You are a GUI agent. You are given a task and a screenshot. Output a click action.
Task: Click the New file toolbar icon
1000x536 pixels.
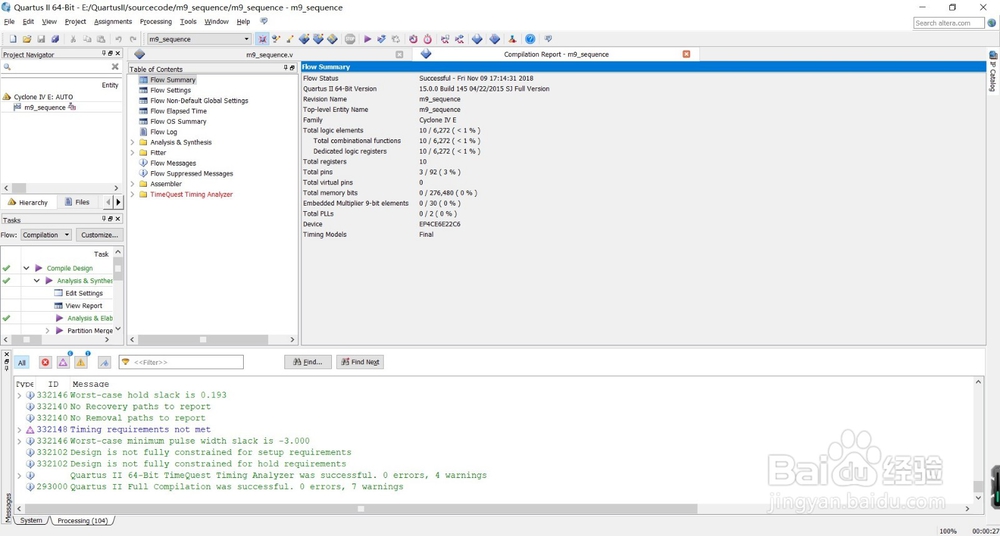[13, 39]
